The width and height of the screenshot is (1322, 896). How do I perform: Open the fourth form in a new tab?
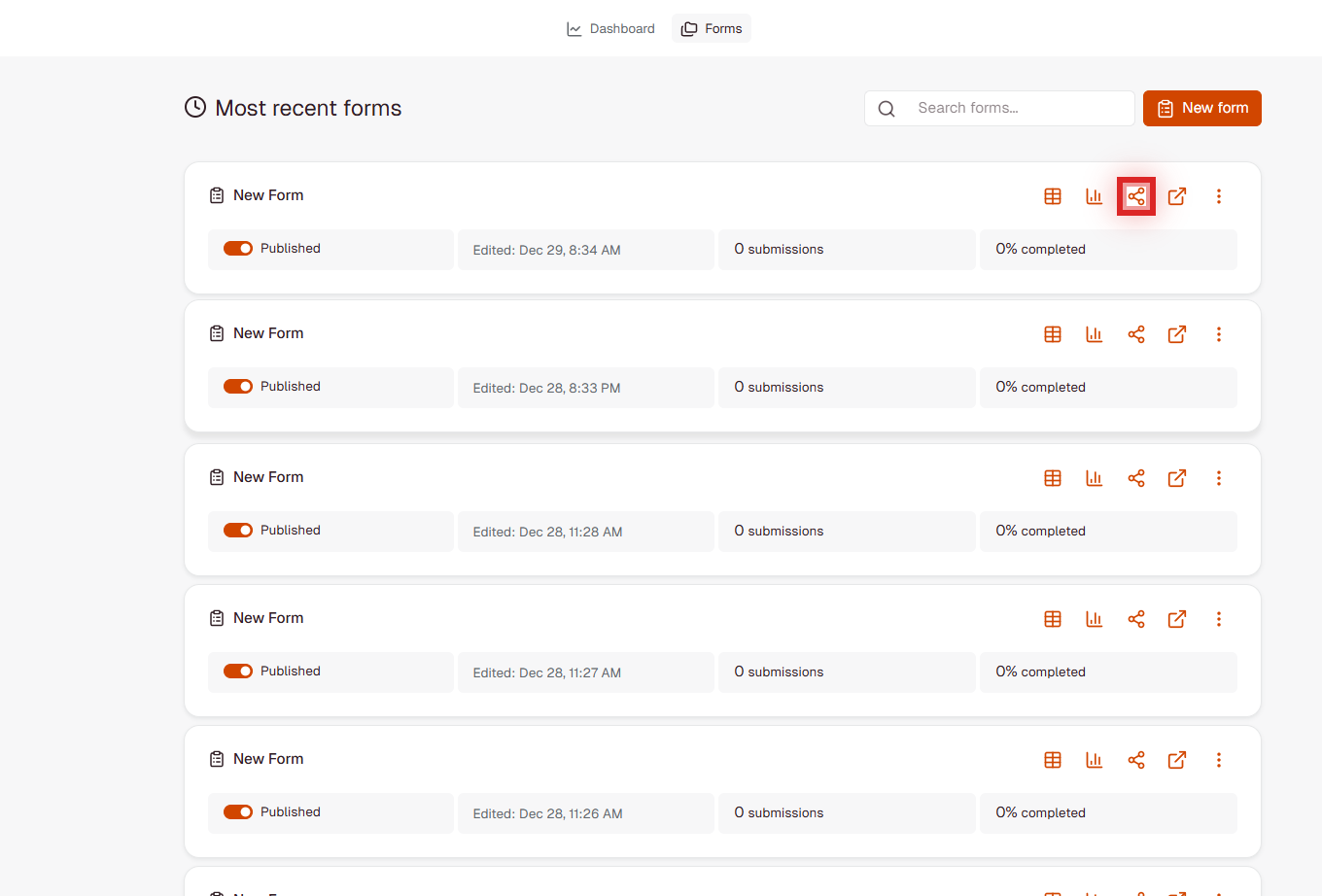(1177, 618)
